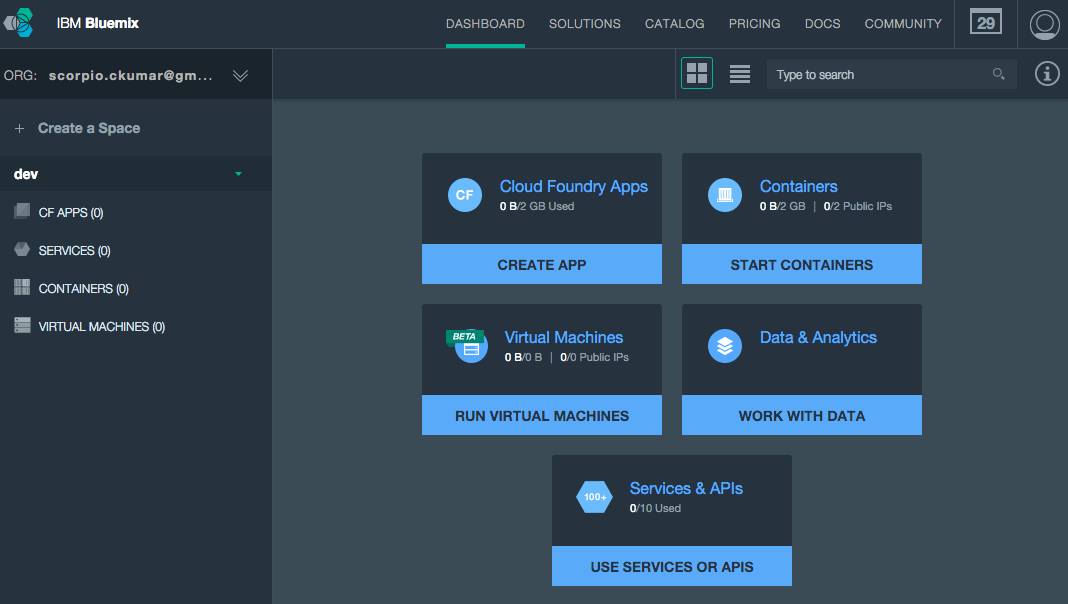
Task: Click the Containers grid sidebar icon
Action: 22,287
